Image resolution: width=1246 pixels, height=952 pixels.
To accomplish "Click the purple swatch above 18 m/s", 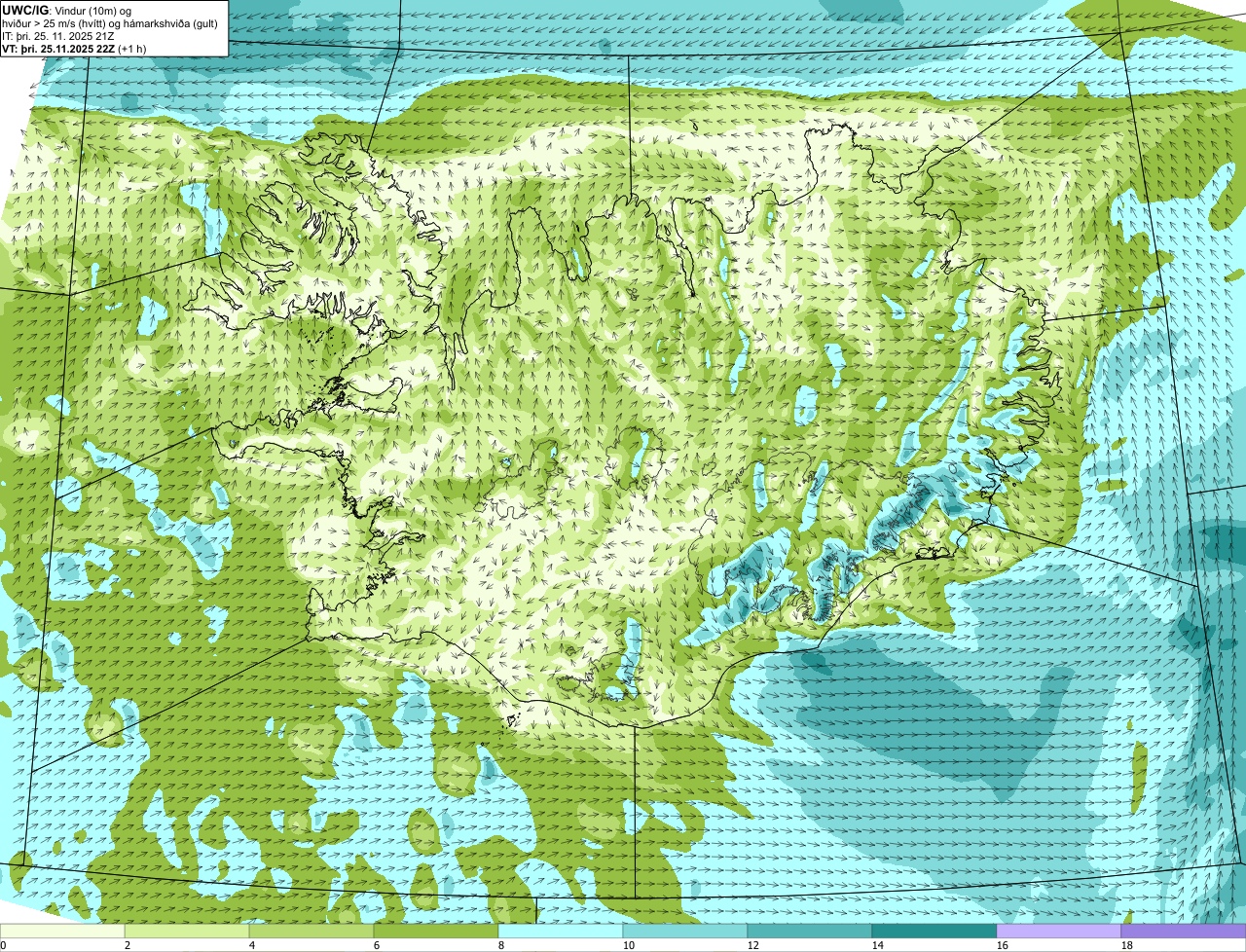I will coord(1184,932).
